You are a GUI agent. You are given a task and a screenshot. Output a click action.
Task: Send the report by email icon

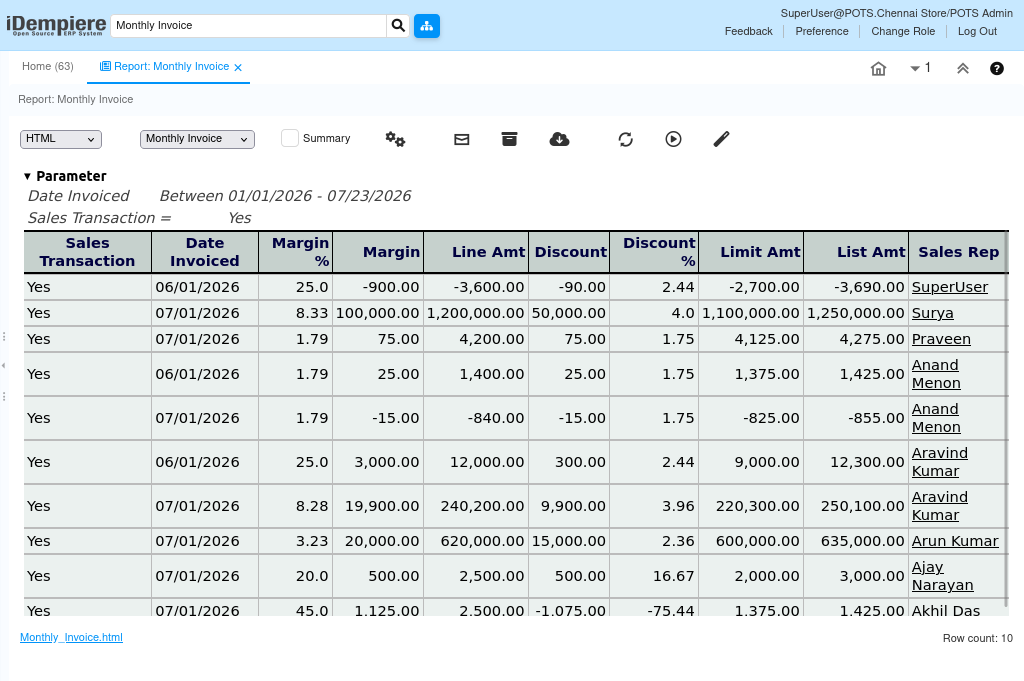(462, 139)
